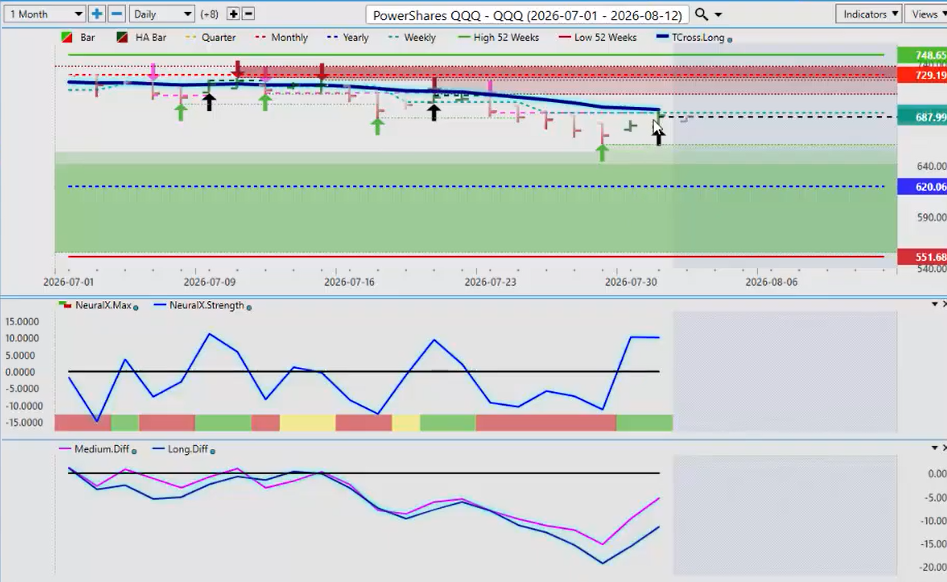The image size is (947, 582).
Task: Click the black plus forecast bars button
Action: 233,14
